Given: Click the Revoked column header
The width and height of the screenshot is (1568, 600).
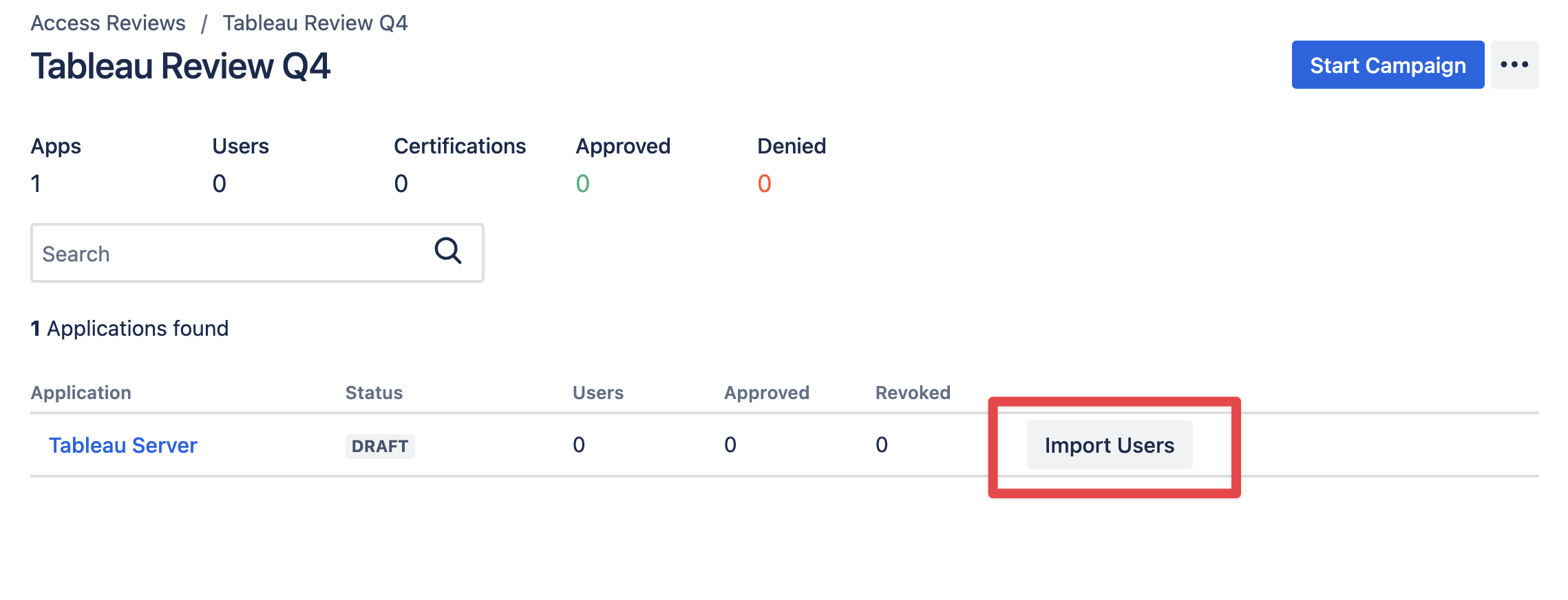Looking at the screenshot, I should click(913, 392).
